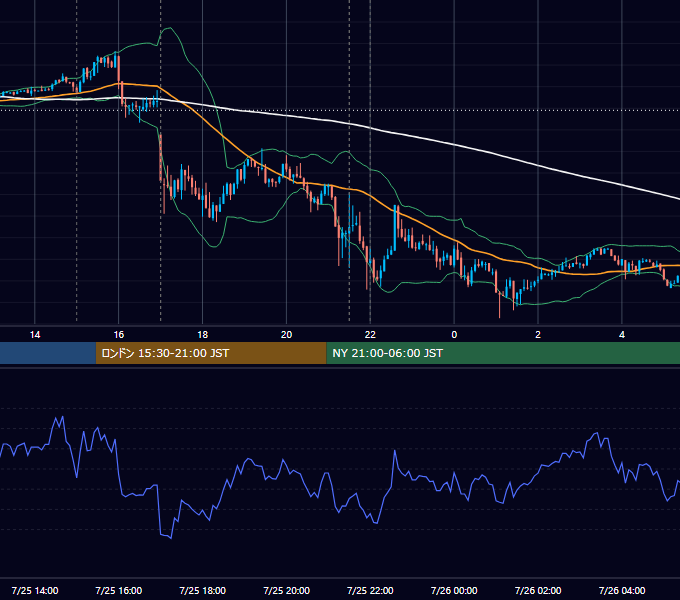Click hour label 0 on price chart axis
Screen dimensions: 680x600
[454, 335]
